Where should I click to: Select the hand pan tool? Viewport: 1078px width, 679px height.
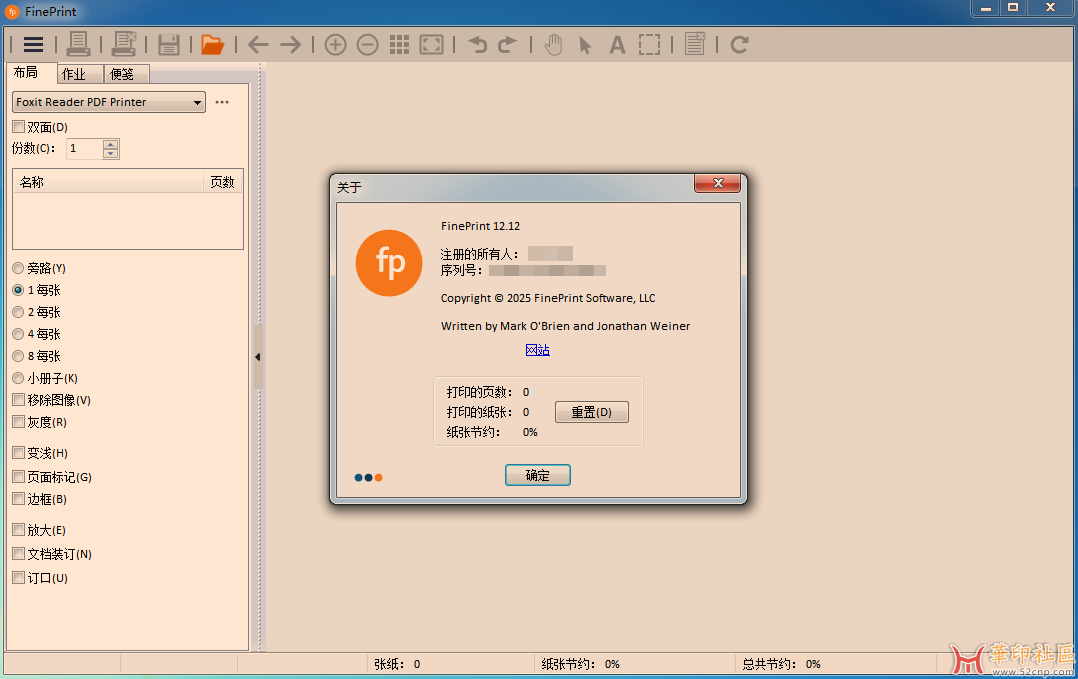pyautogui.click(x=553, y=45)
